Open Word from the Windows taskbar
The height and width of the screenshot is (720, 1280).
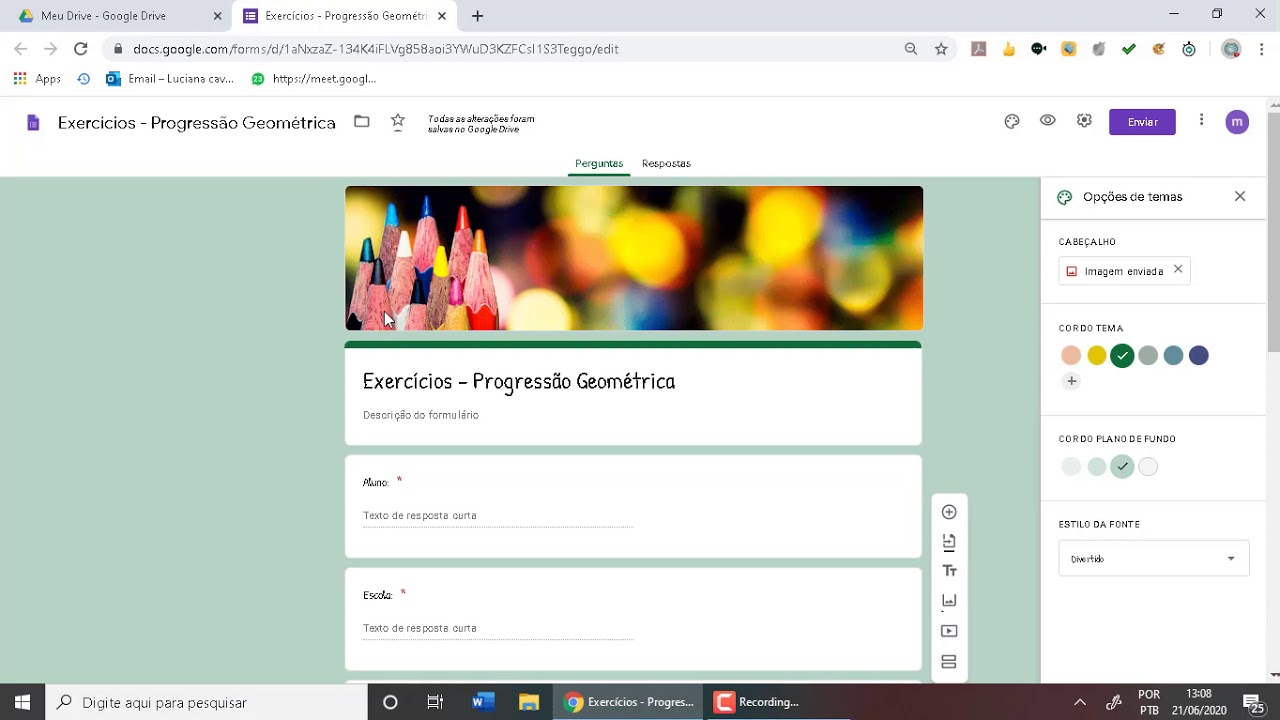pos(483,702)
